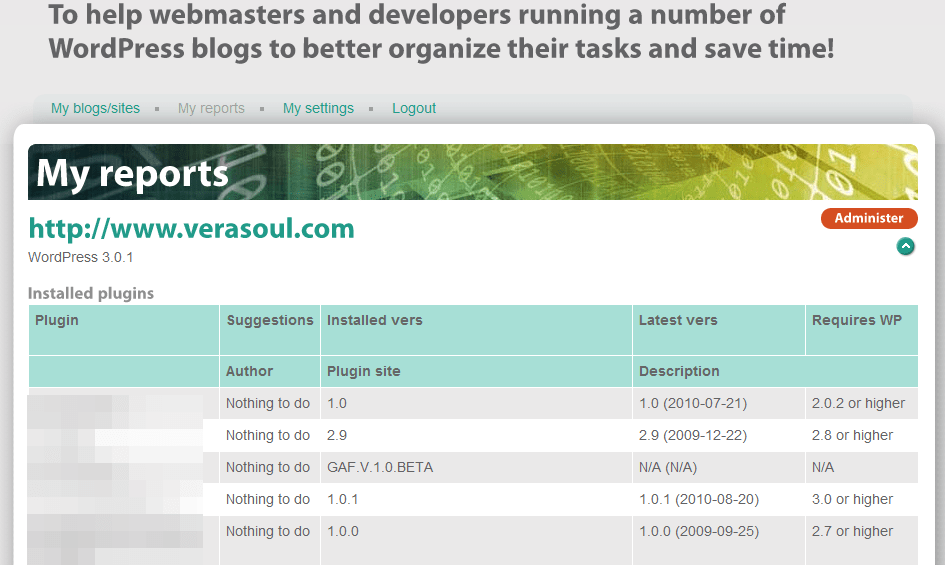This screenshot has height=565, width=945.
Task: Click the 2.9 (2009-12-22) latest version cell
Action: tap(692, 435)
